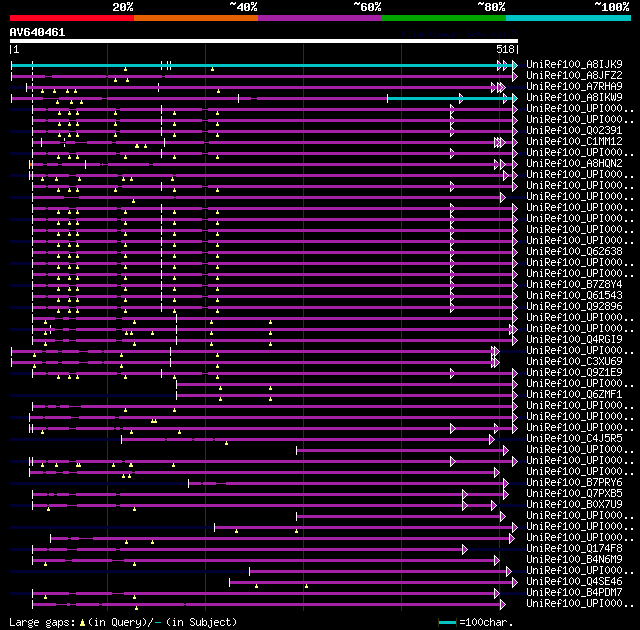Select the UniRef100_Q61543 label
Viewport: 640px width, 630px height.
pos(574,295)
